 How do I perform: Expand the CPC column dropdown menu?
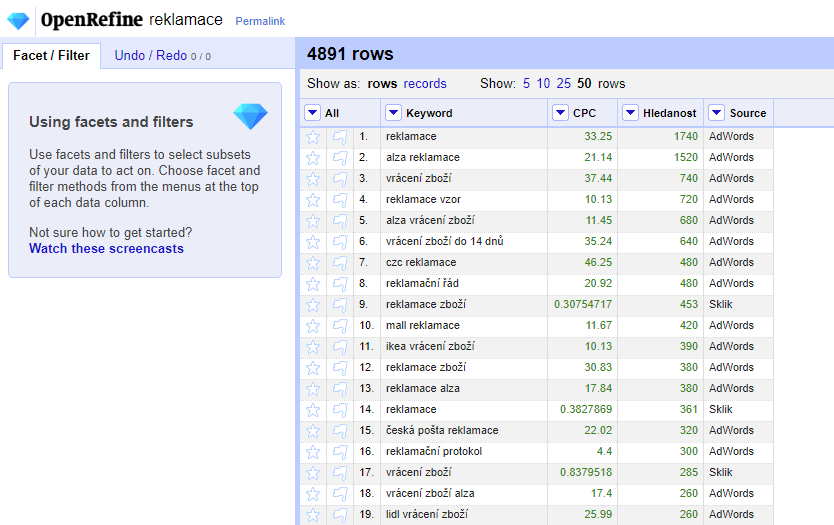(560, 113)
